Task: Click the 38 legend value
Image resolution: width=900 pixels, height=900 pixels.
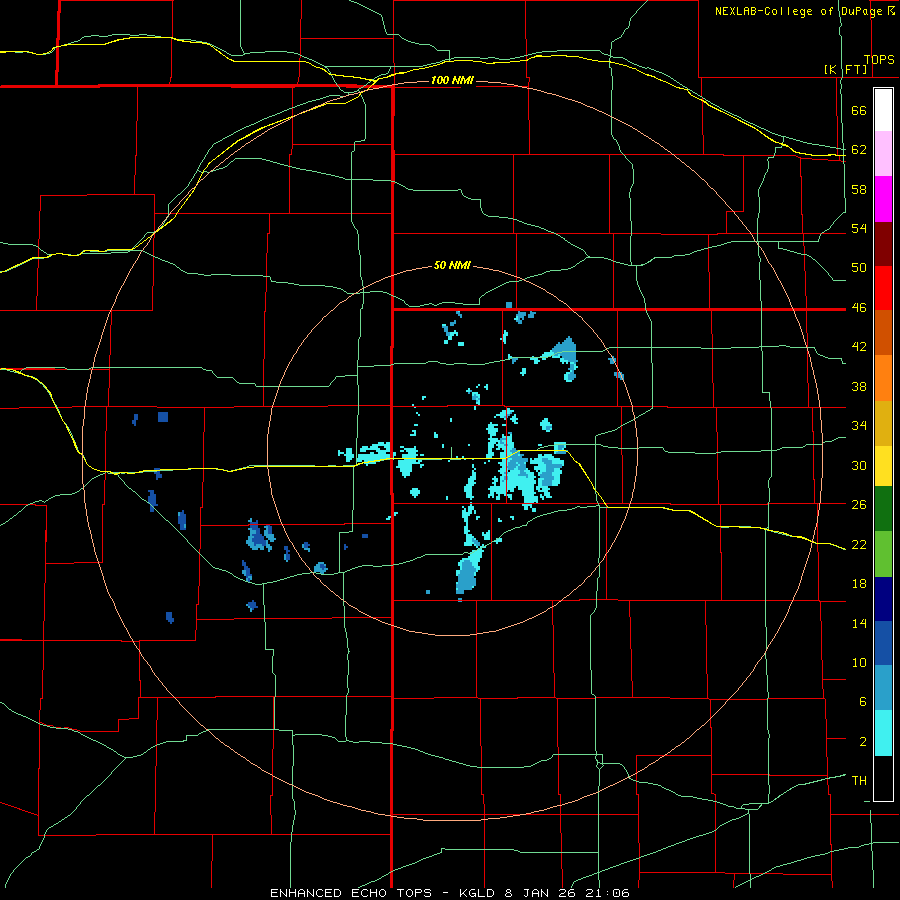Action: [x=859, y=386]
